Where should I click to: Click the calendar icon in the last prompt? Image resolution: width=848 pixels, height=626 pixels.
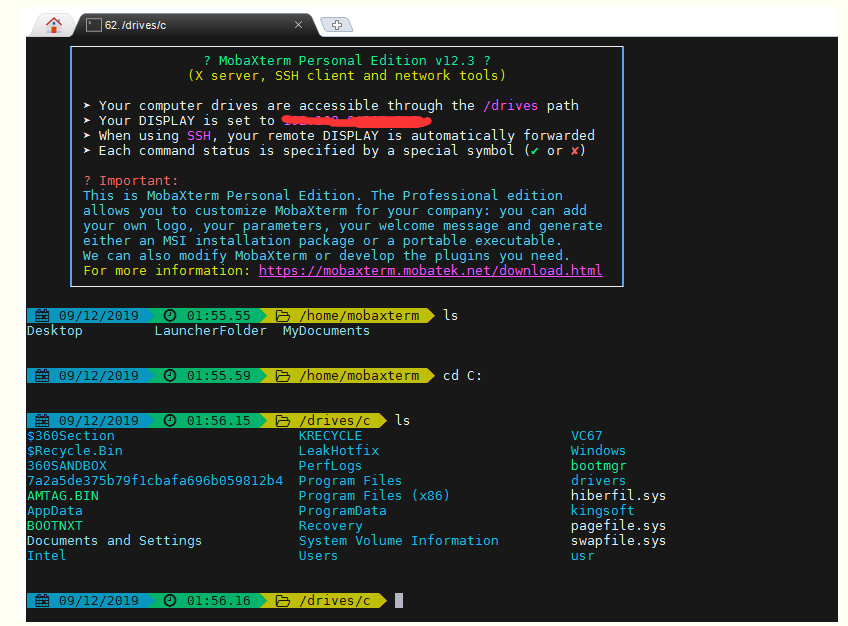42,601
